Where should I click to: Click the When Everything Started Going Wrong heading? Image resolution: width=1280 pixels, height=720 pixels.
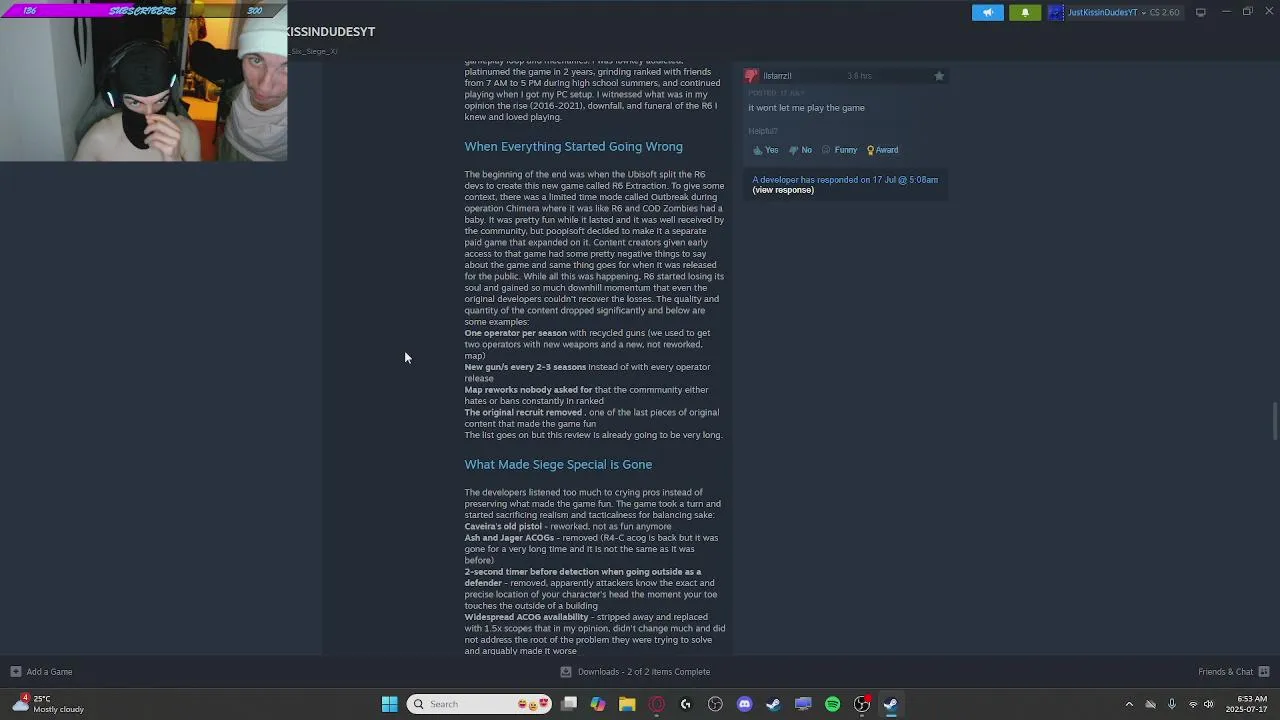573,147
